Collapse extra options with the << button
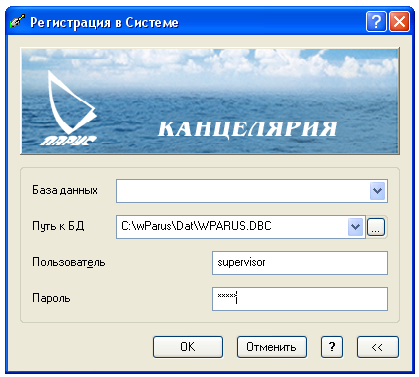The height and width of the screenshot is (377, 419). [377, 347]
